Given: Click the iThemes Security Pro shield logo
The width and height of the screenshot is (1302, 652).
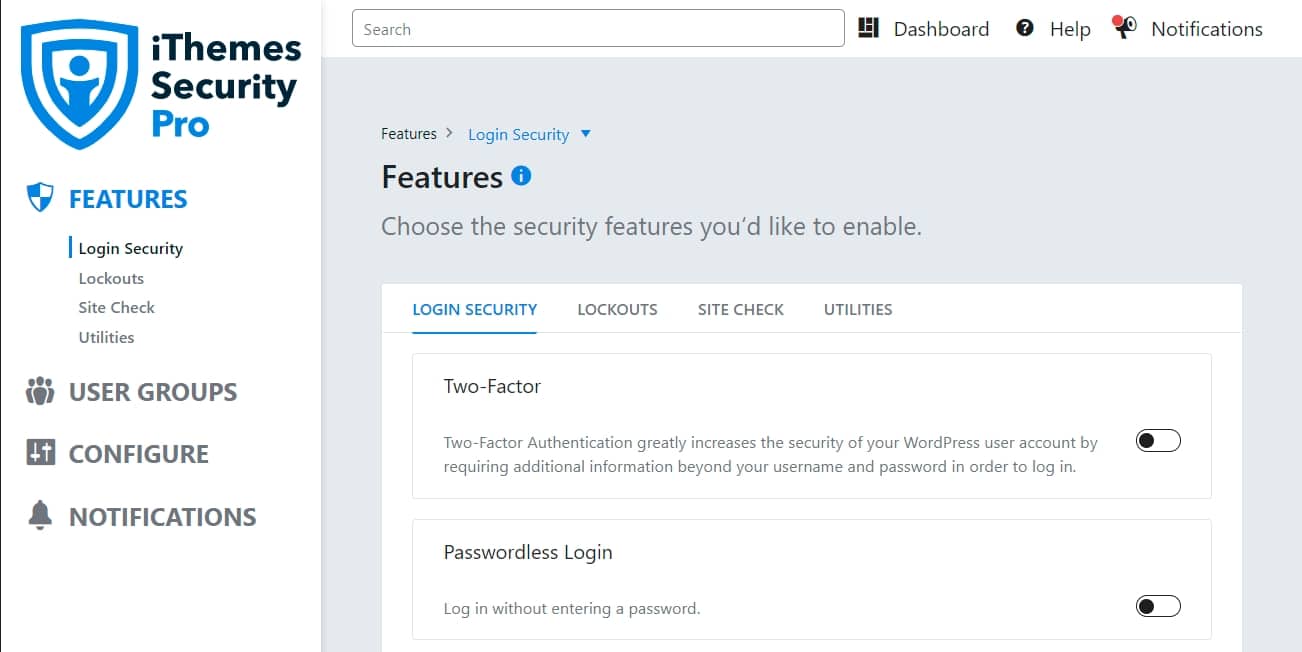Looking at the screenshot, I should [79, 84].
